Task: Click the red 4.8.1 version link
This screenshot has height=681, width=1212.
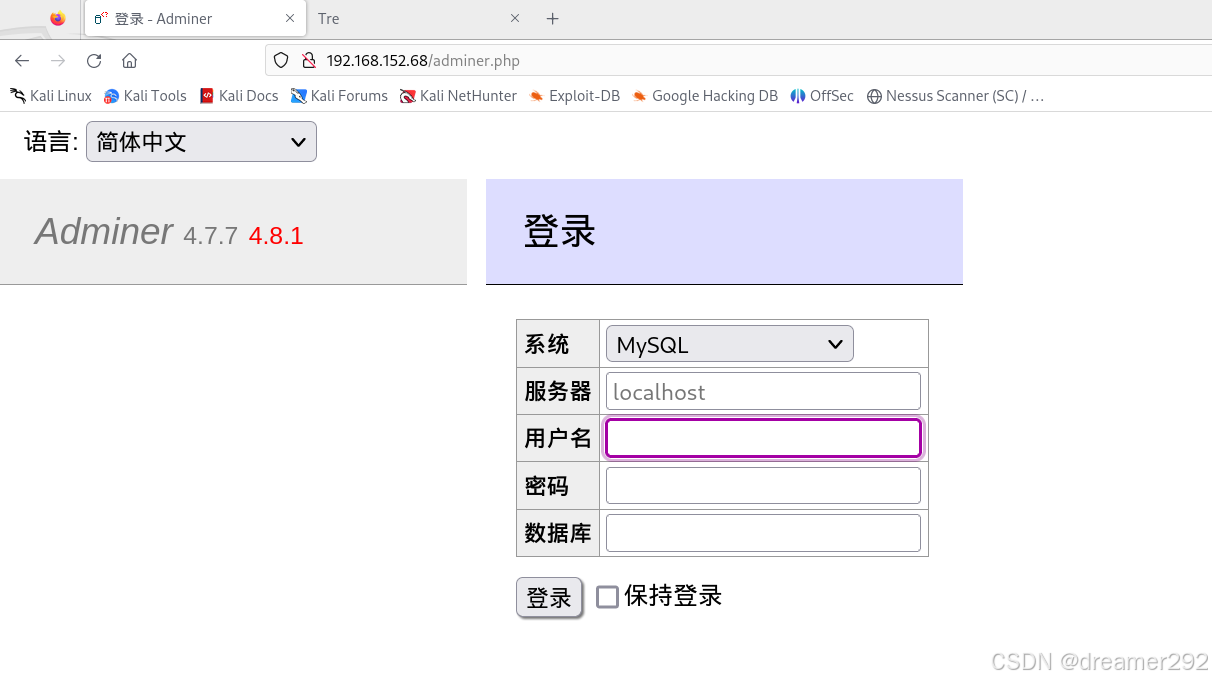Action: [276, 236]
